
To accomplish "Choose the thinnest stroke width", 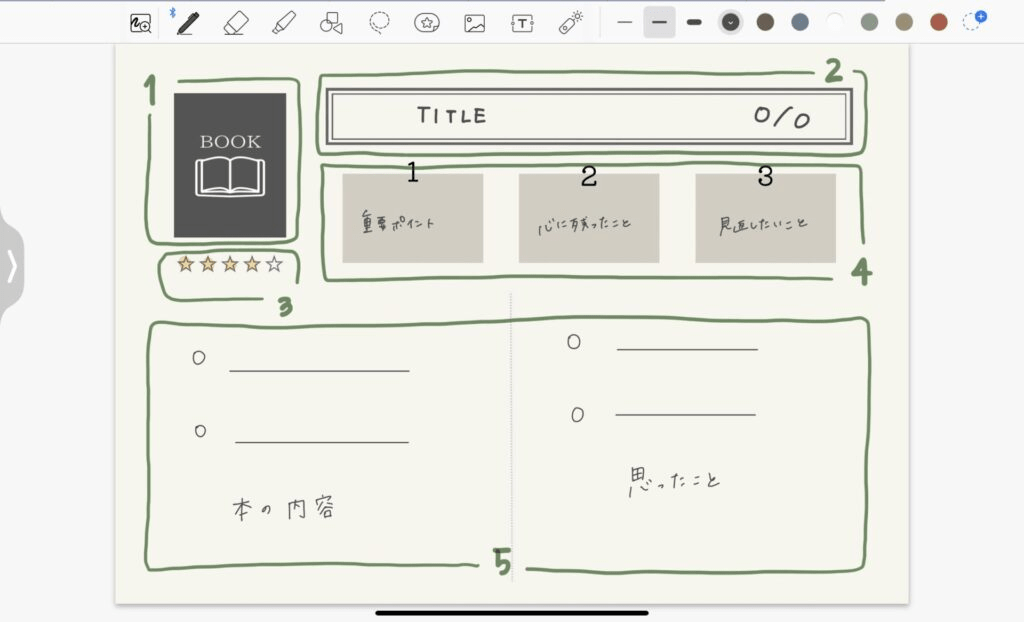I will pos(624,22).
